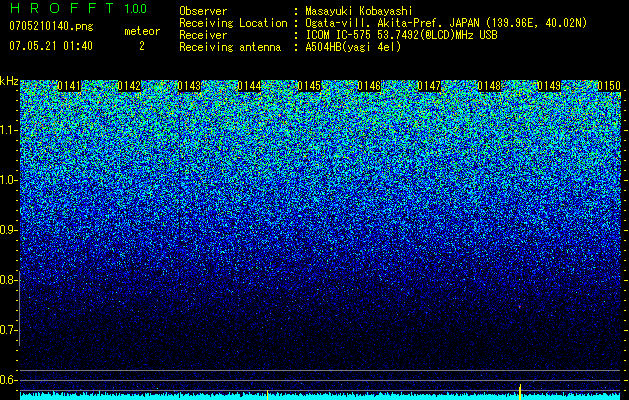Click the meteor label
This screenshot has width=629, height=400.
[142, 31]
